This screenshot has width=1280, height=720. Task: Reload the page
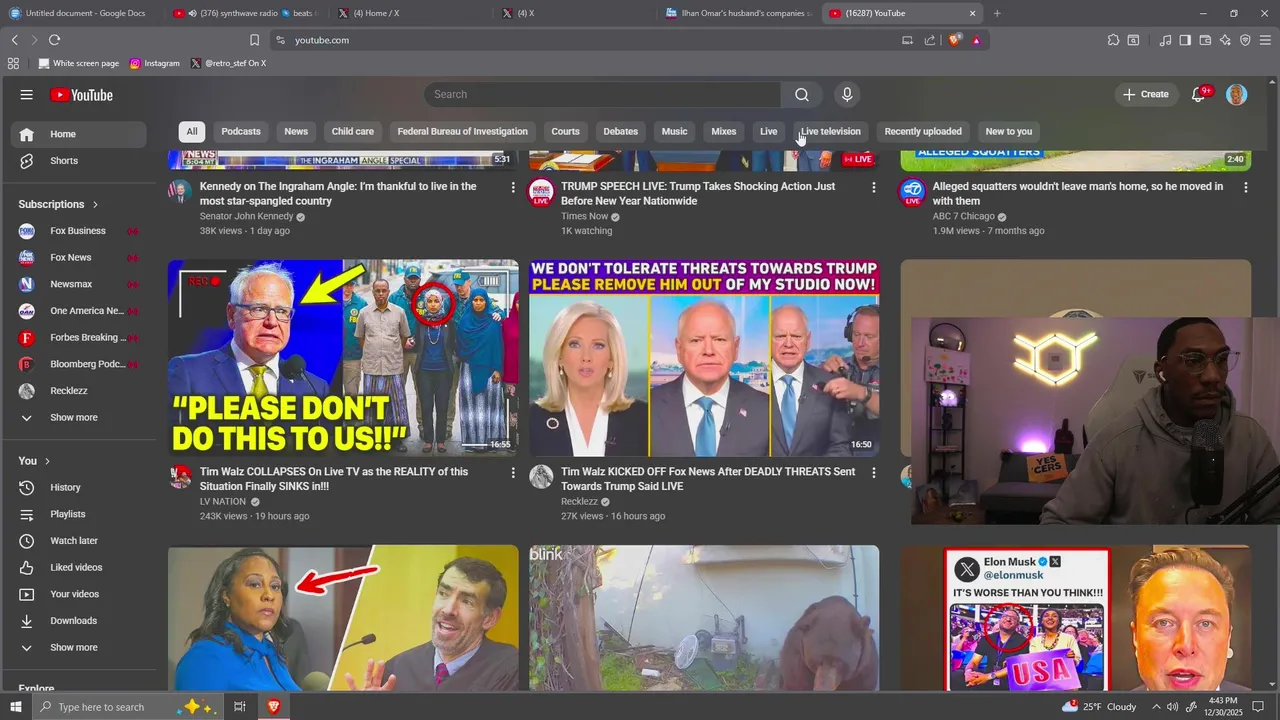click(54, 40)
